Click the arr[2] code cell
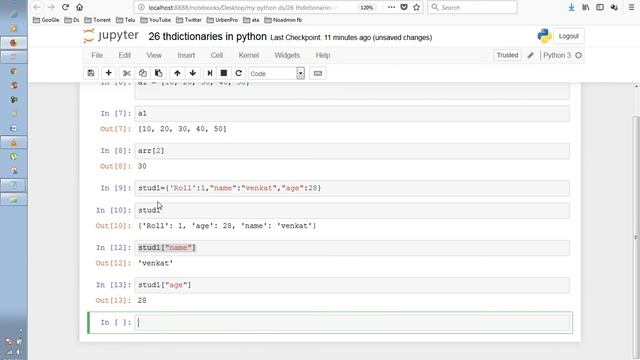Viewport: 640px width, 360px height. pyautogui.click(x=352, y=151)
